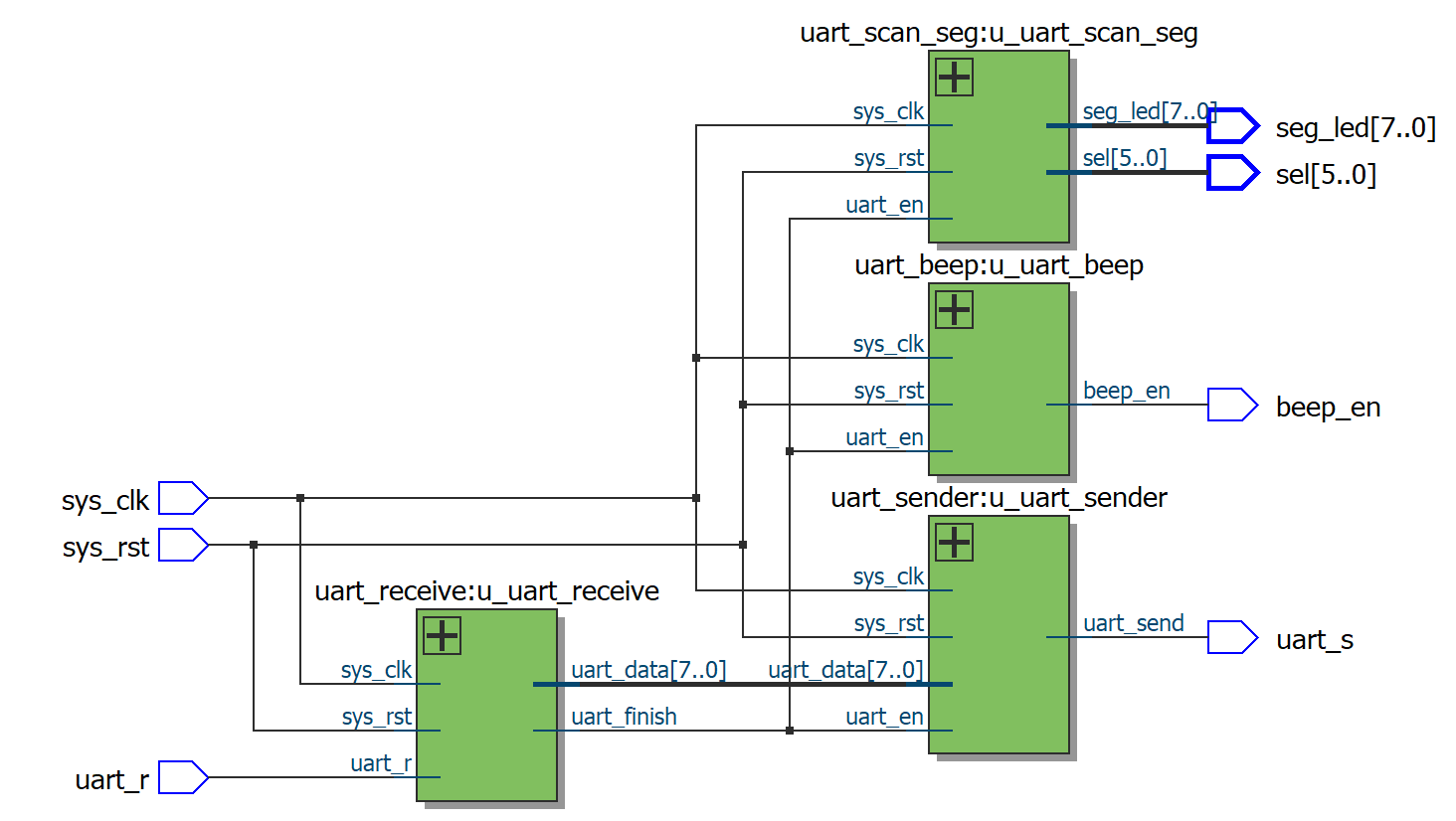Viewport: 1456px width, 821px height.
Task: Select sys_rst port on uart_beep block
Action: pos(888,391)
